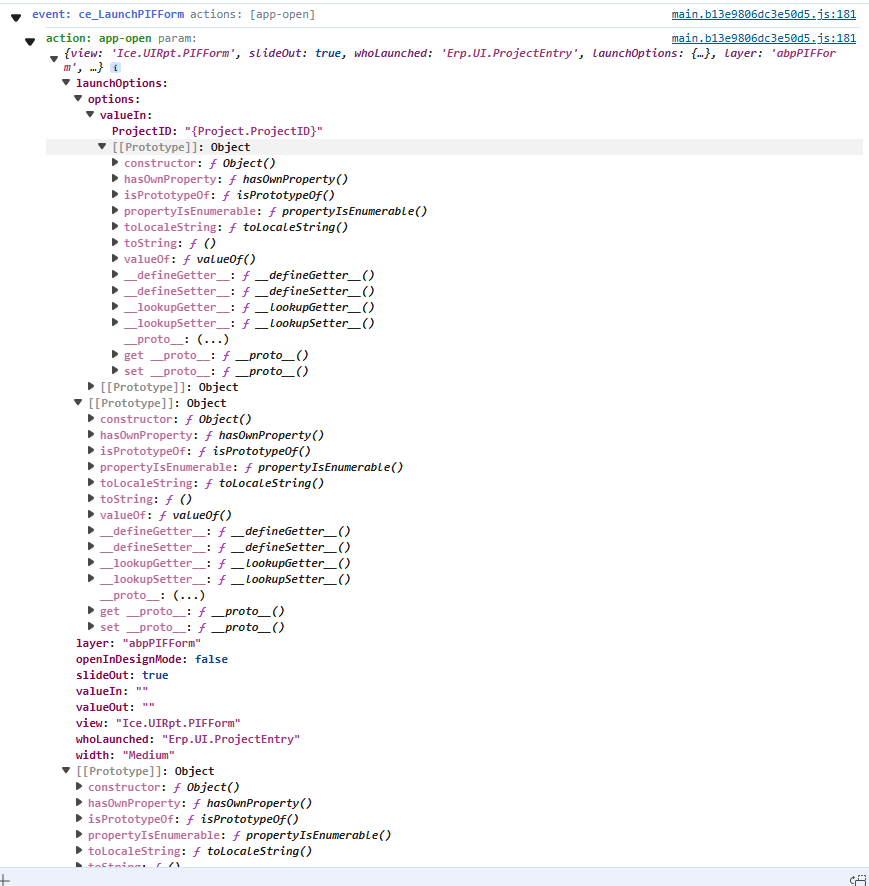Click the whoLaunched: "Erp.UI.ProjectEntry" row
This screenshot has height=886, width=869.
click(188, 739)
